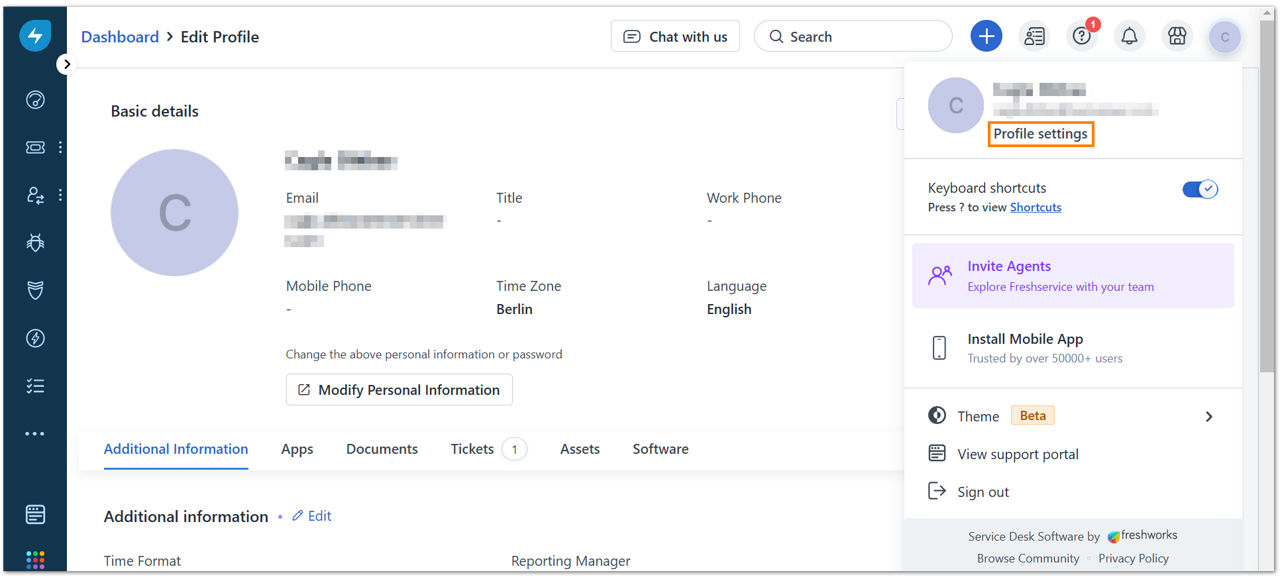Click into the Search field
Viewport: 1280px width, 578px height.
click(853, 37)
